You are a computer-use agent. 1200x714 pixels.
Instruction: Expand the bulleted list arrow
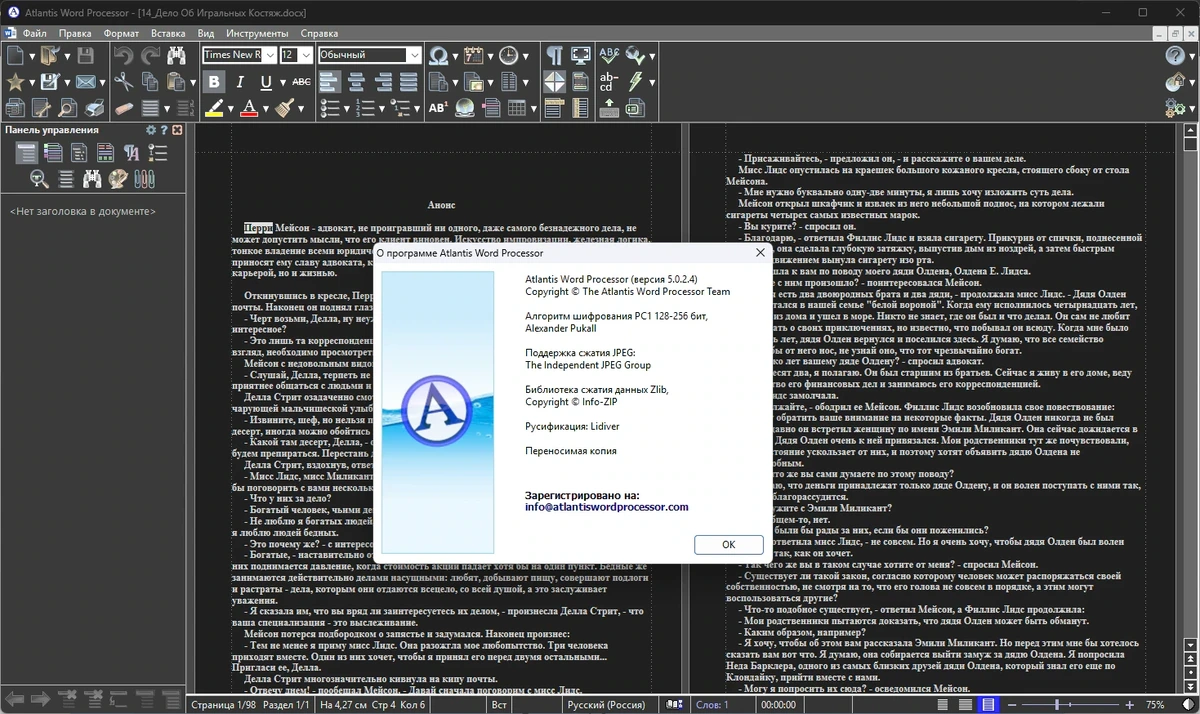[x=347, y=109]
